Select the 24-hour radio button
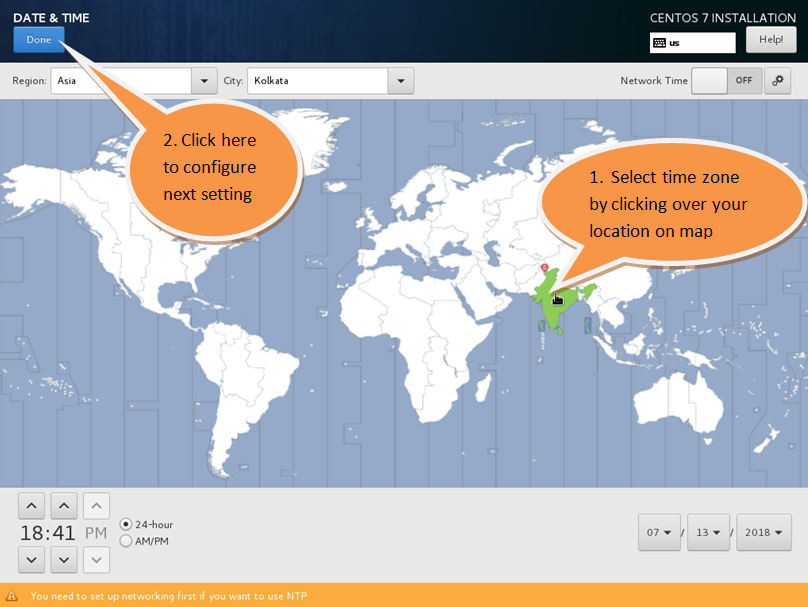The image size is (808, 607). tap(126, 524)
